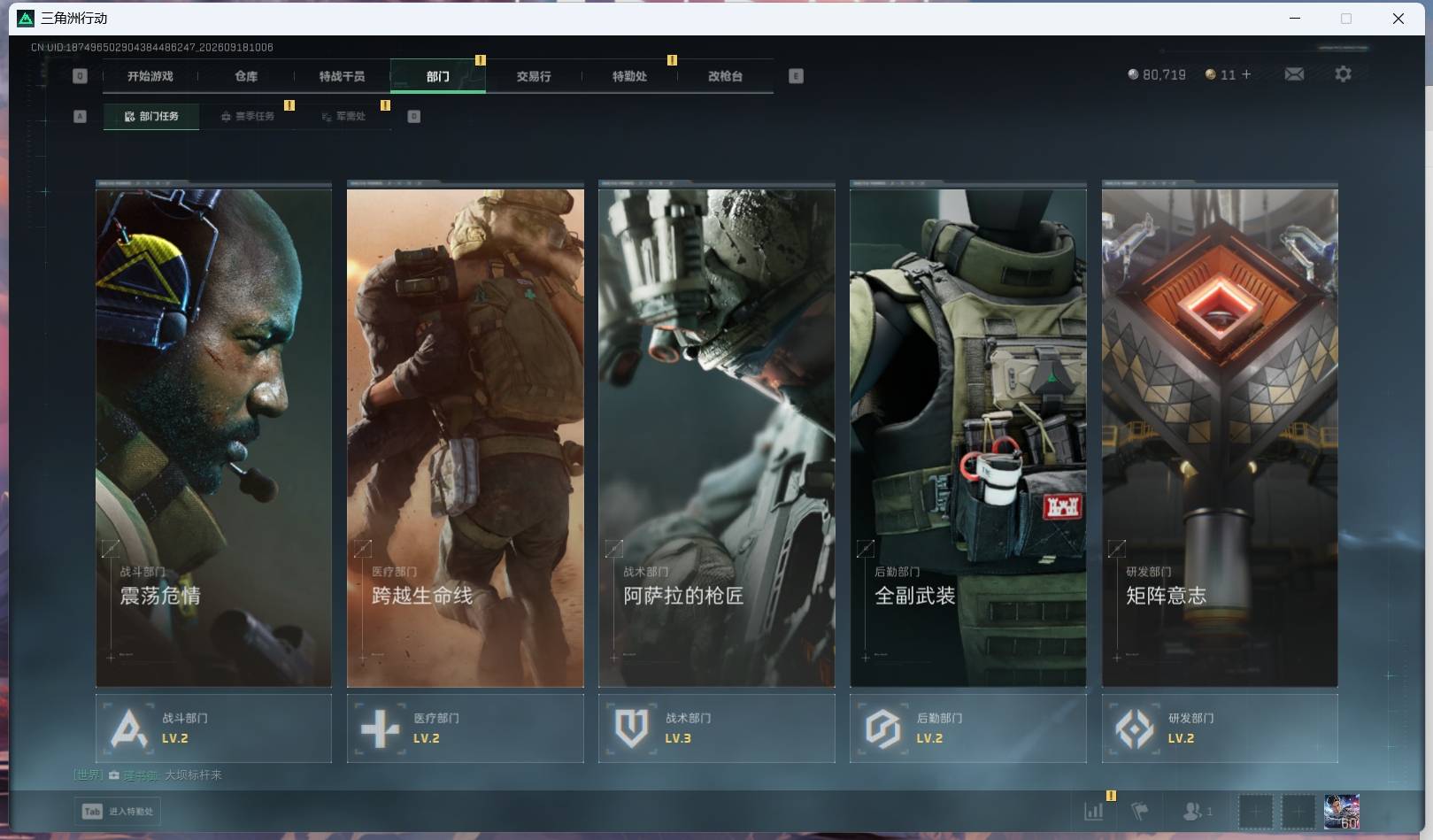Go to the 交易行 tab
Screen dimensions: 1433x840
(x=534, y=76)
